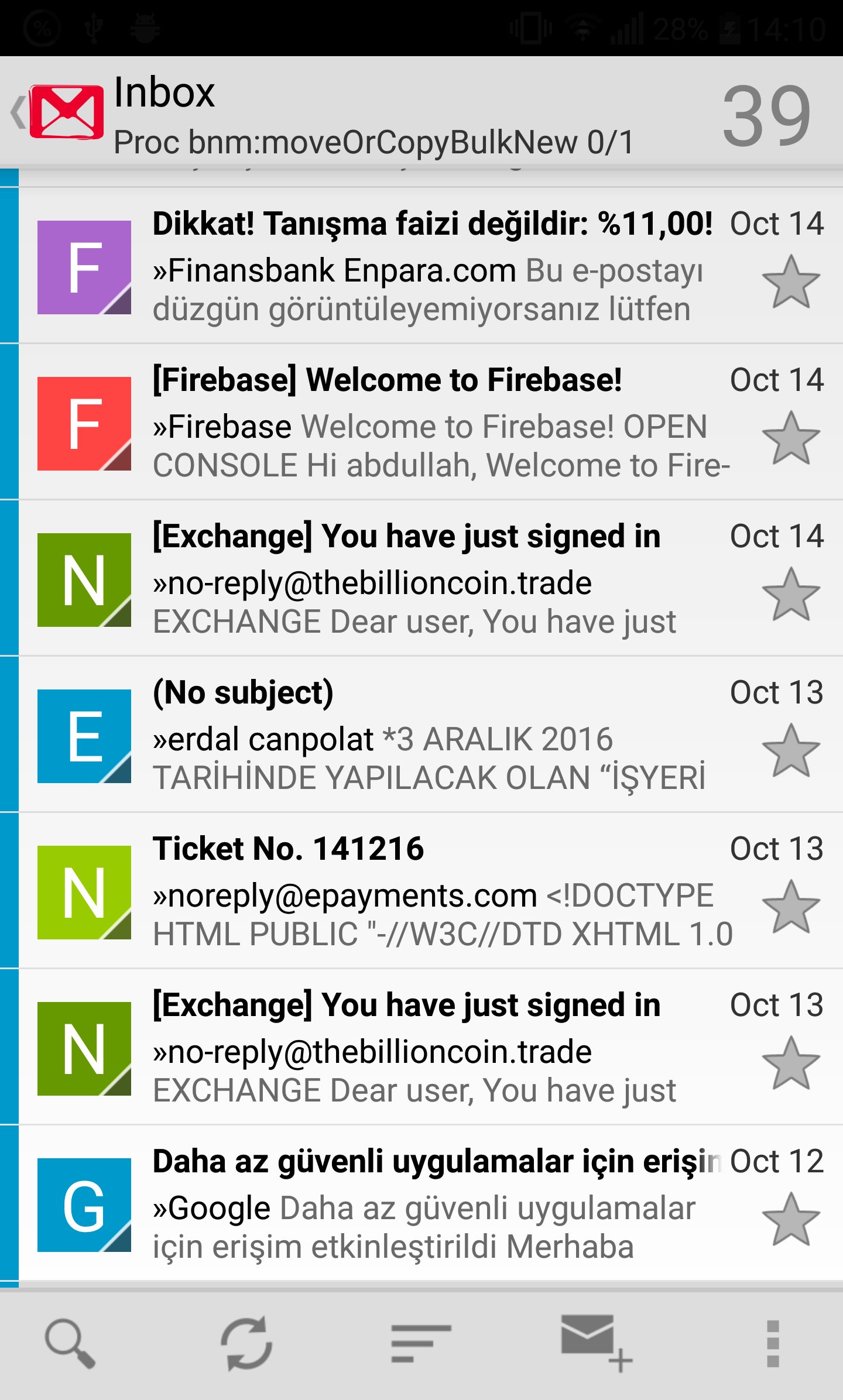Tap the refresh/sync mail icon
Screen dimensions: 843x1400
coord(246,1344)
